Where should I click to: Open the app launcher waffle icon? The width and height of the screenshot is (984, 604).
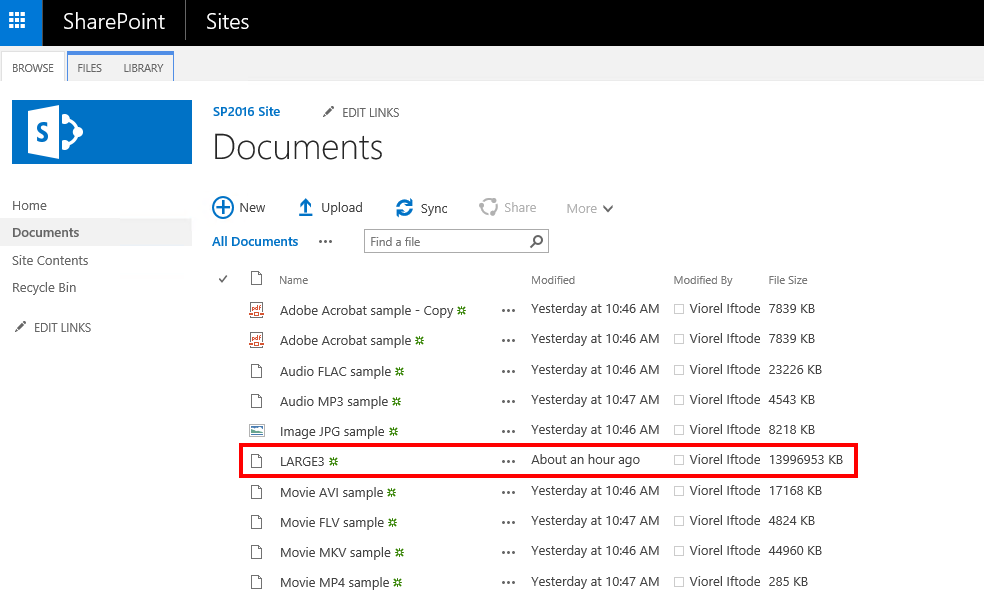tap(17, 21)
